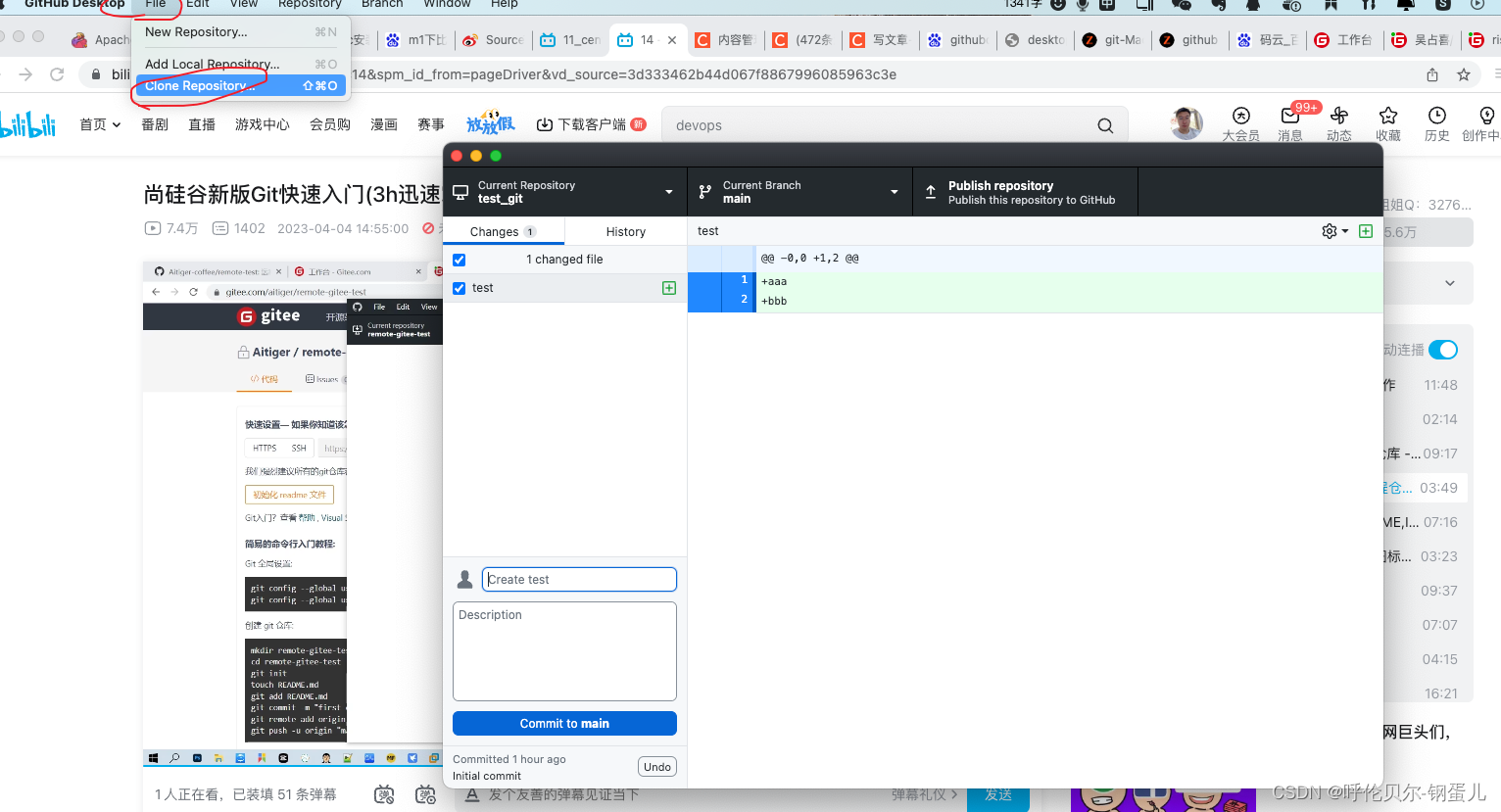Click the Windows start icon in the video
Image resolution: width=1501 pixels, height=812 pixels.
(x=153, y=758)
